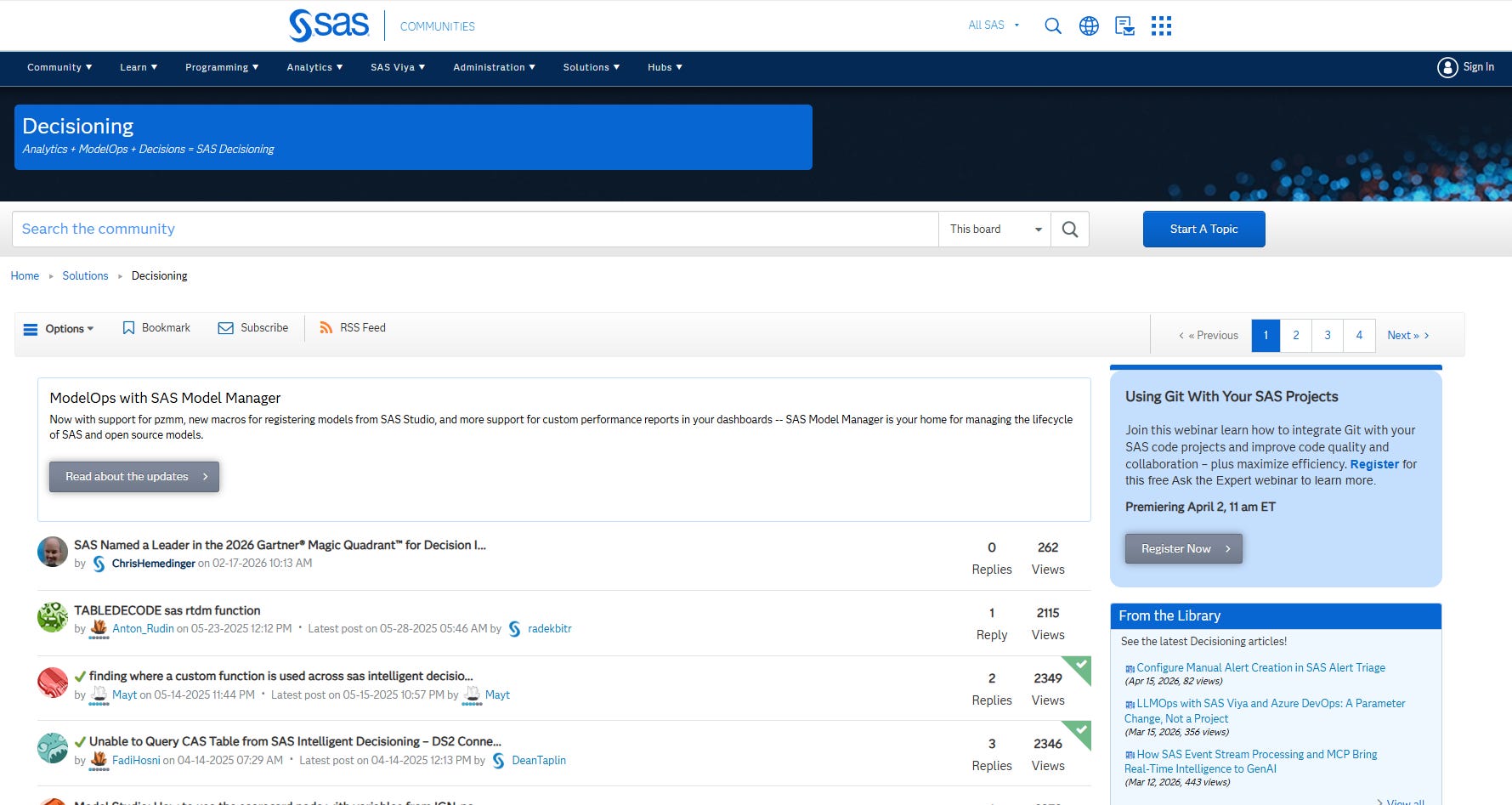Click article icon beside 'Configure Manual Alert Creation'
The image size is (1512, 805).
click(1130, 669)
